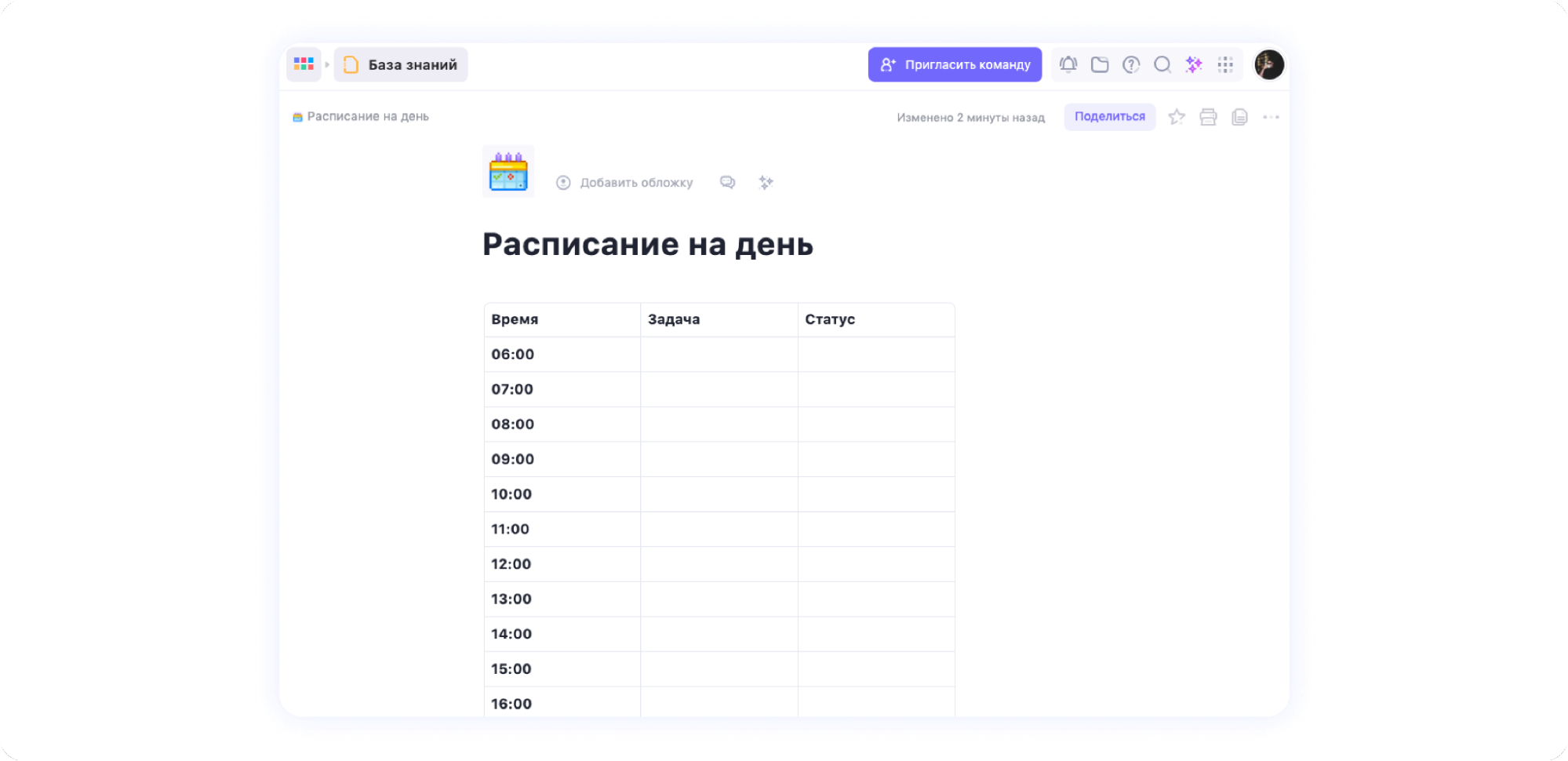Print the page using the printer icon

[x=1207, y=116]
